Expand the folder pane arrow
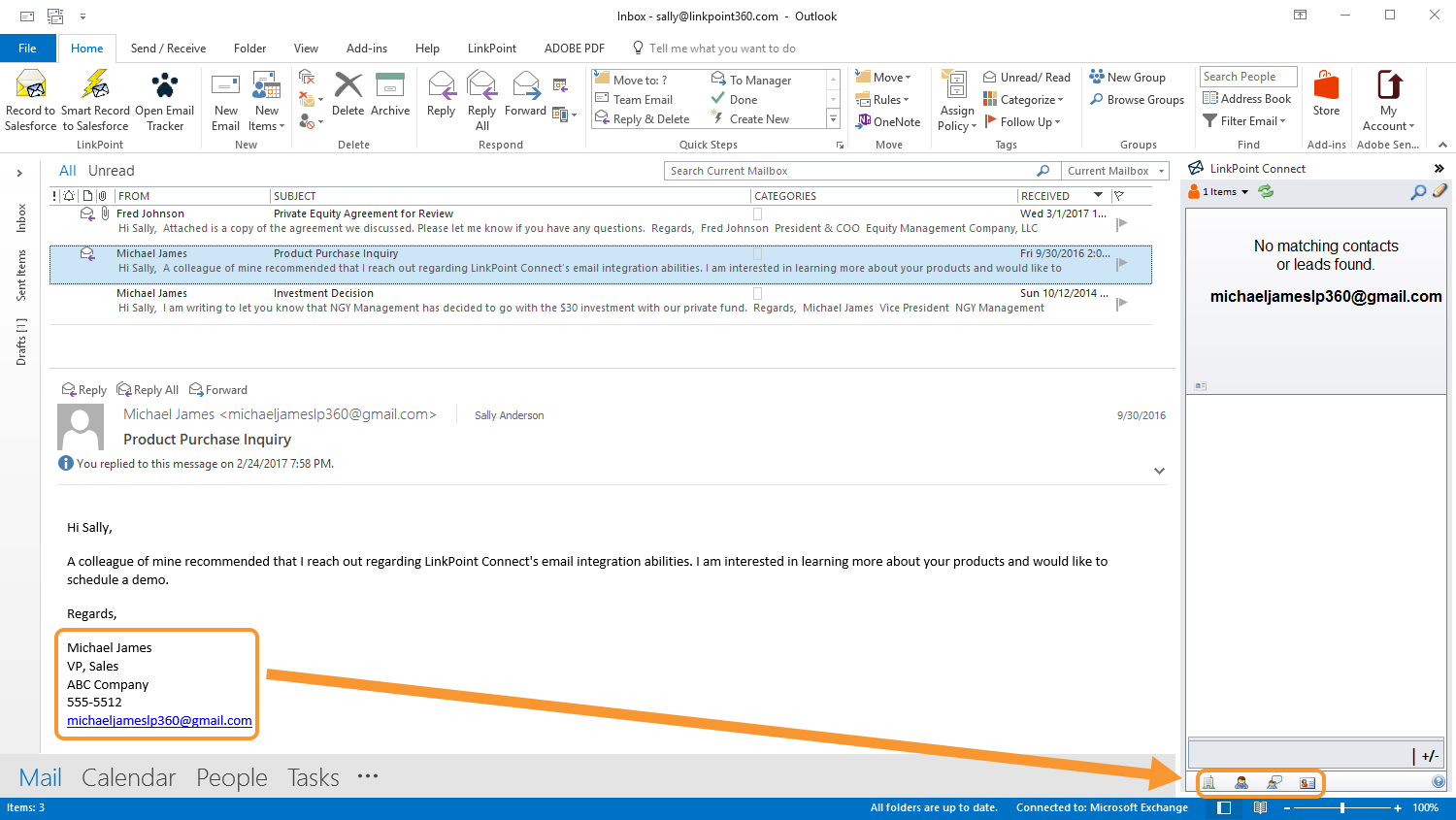This screenshot has width=1456, height=820. tap(19, 173)
